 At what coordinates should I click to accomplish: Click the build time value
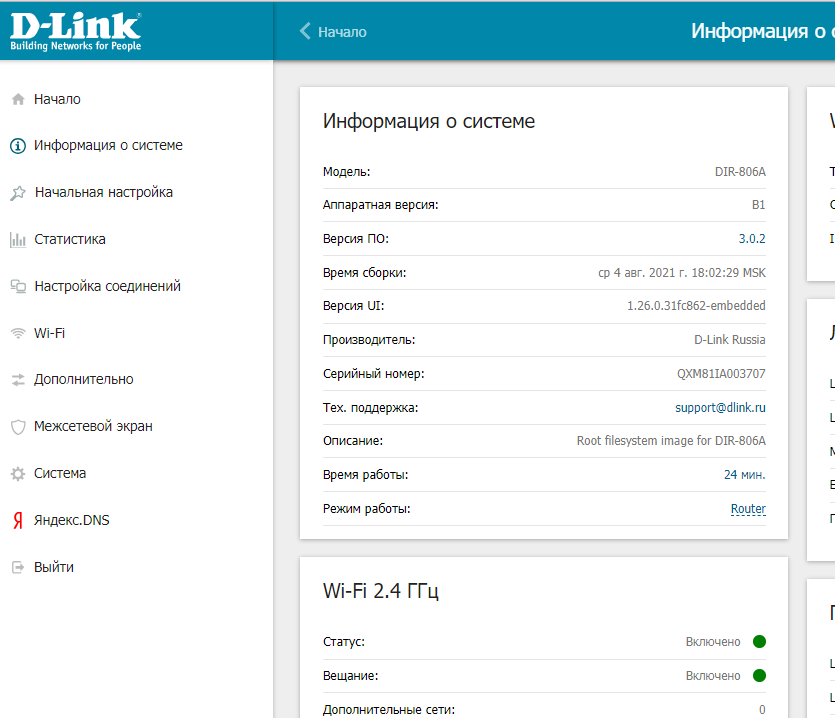[682, 273]
